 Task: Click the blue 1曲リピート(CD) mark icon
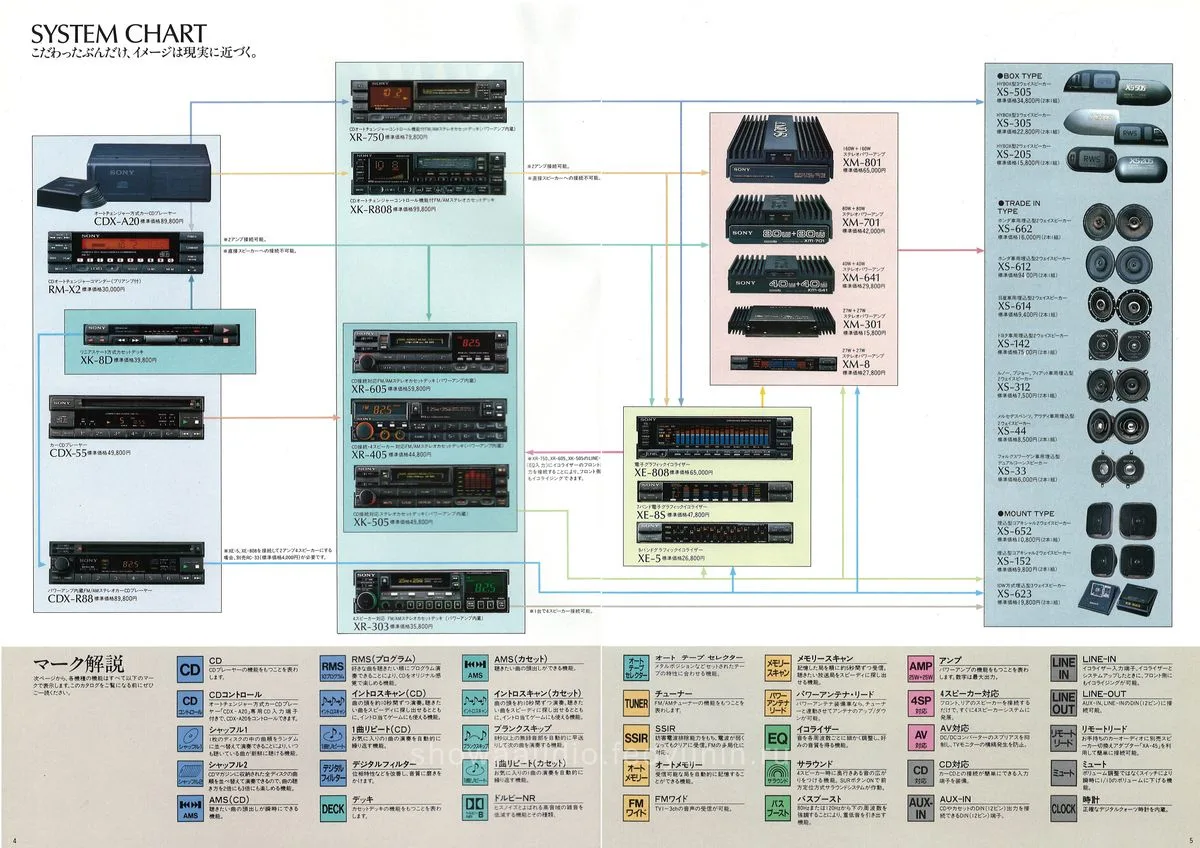[333, 740]
